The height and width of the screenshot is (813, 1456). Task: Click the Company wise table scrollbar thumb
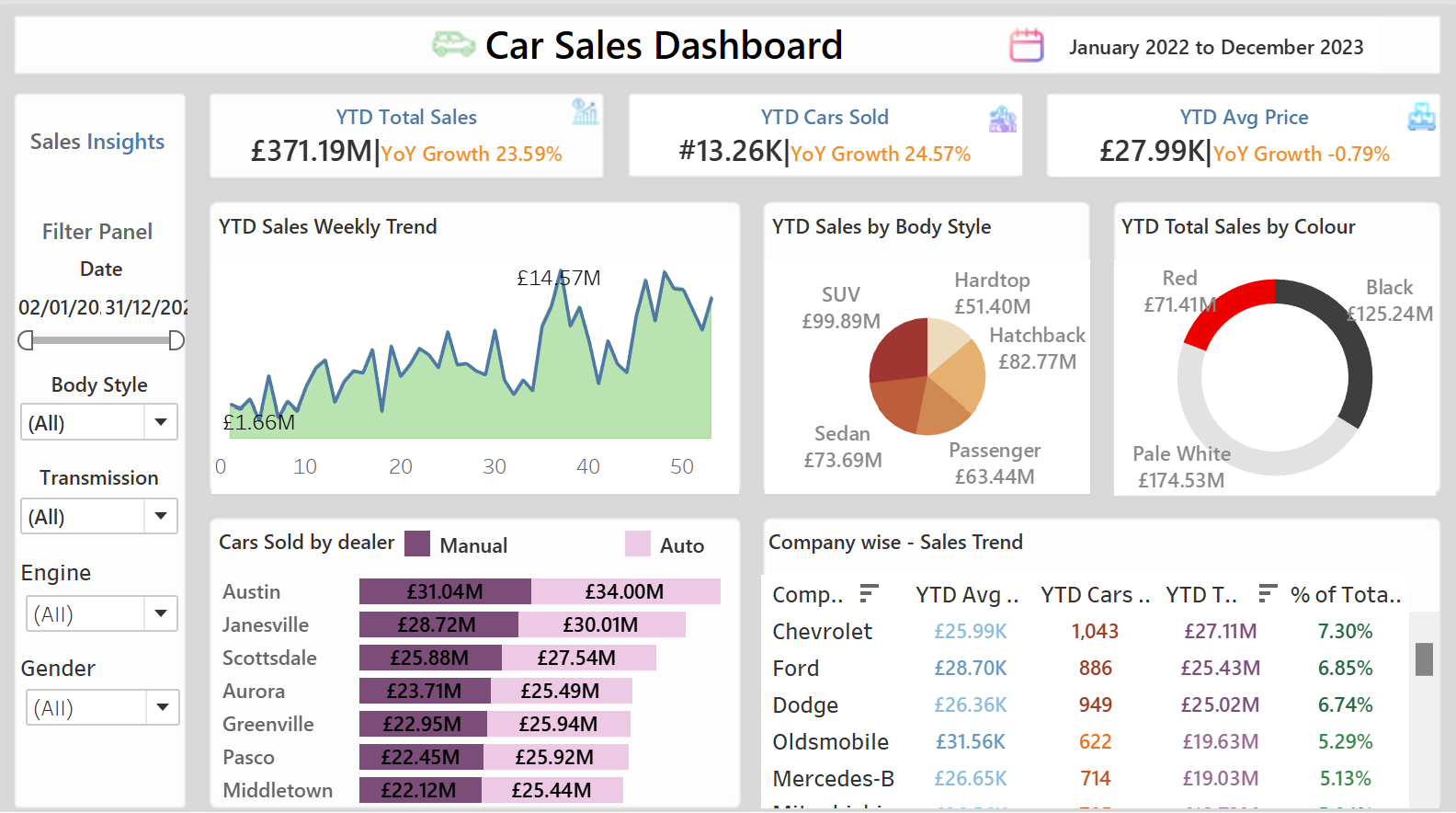(x=1424, y=658)
